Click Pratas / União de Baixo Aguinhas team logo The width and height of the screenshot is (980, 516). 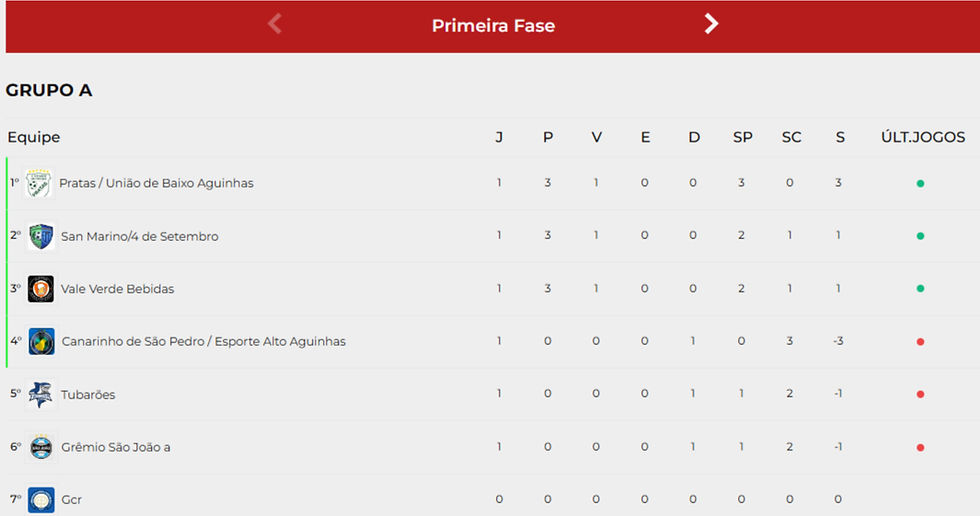[39, 183]
